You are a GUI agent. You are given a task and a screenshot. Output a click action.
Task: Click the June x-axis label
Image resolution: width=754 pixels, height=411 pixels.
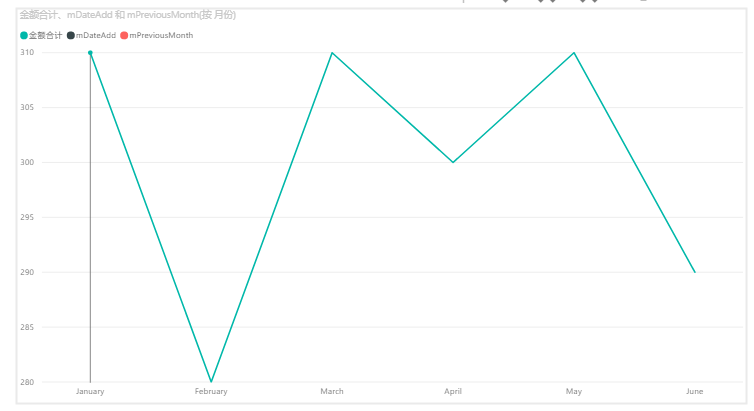(694, 391)
